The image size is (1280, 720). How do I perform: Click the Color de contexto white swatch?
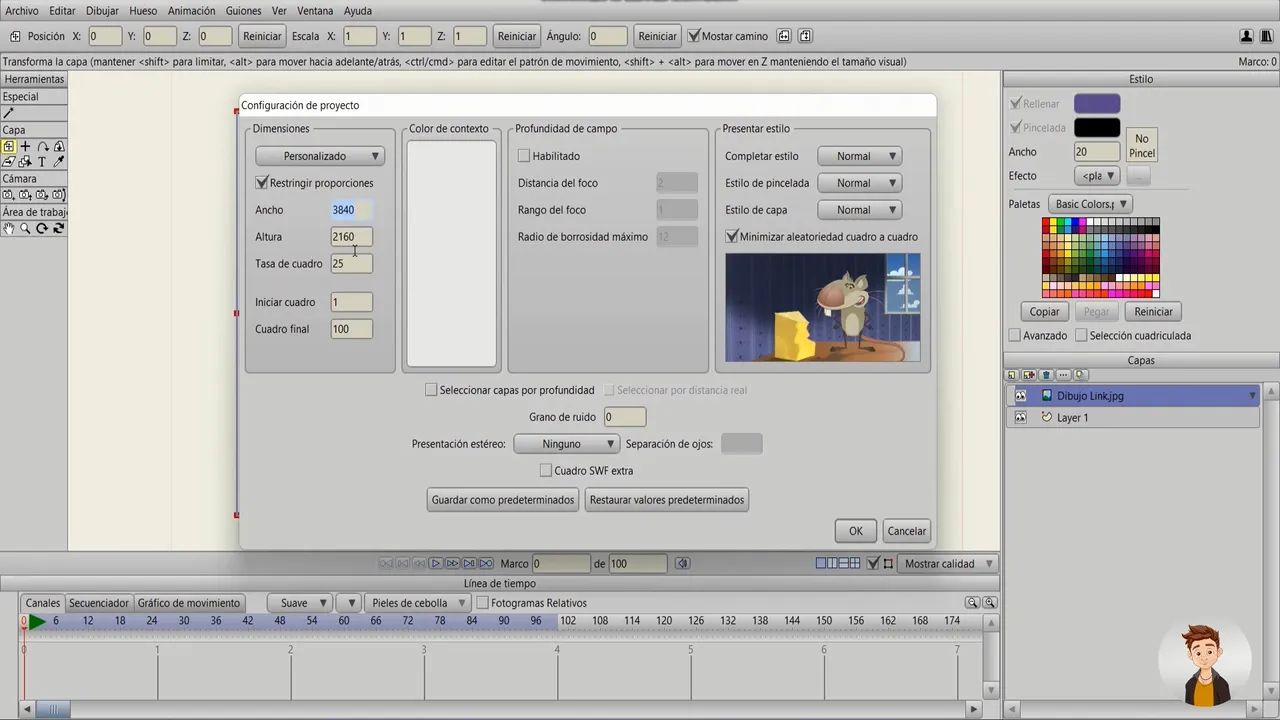[x=452, y=254]
